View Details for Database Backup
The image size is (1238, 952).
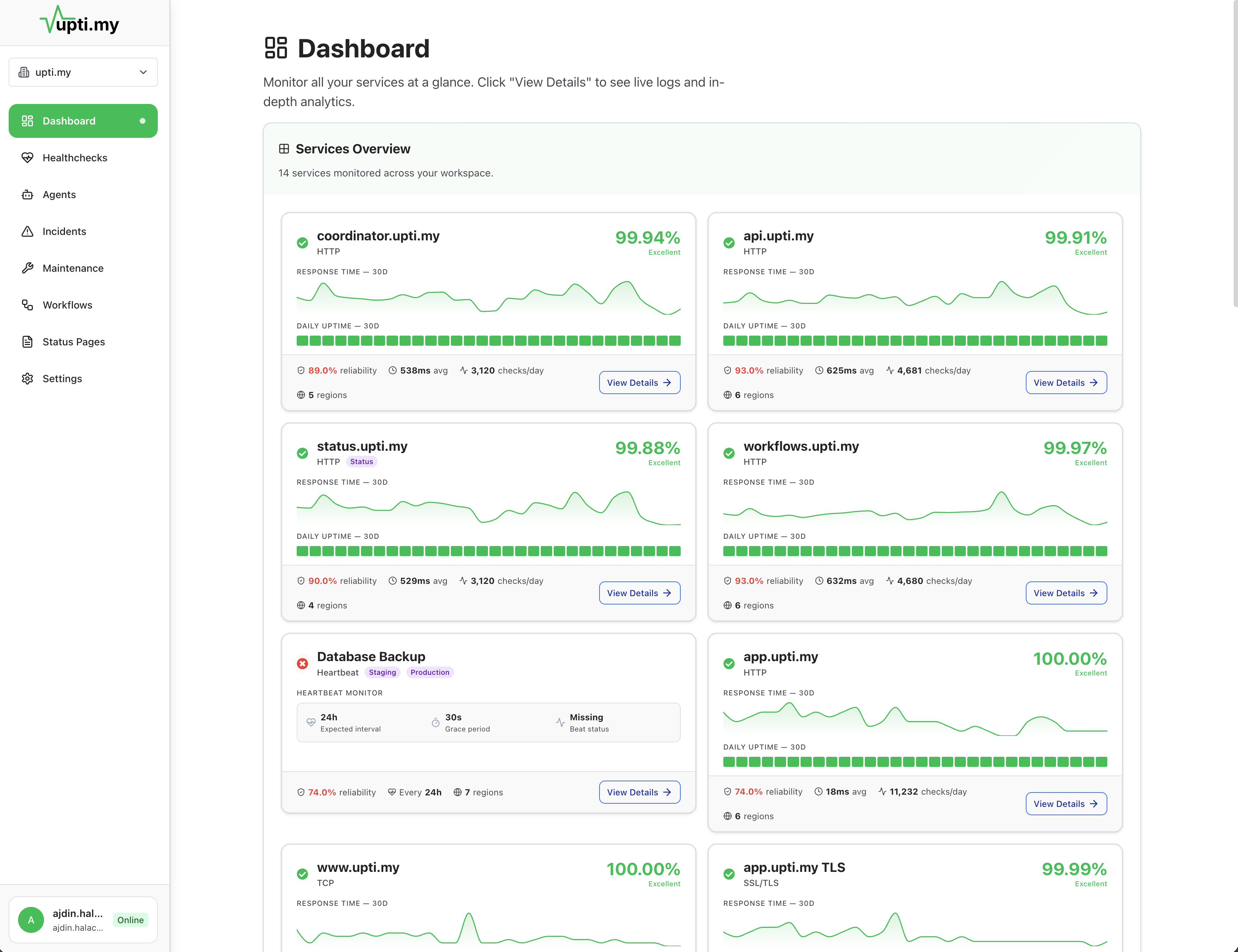pyautogui.click(x=640, y=792)
